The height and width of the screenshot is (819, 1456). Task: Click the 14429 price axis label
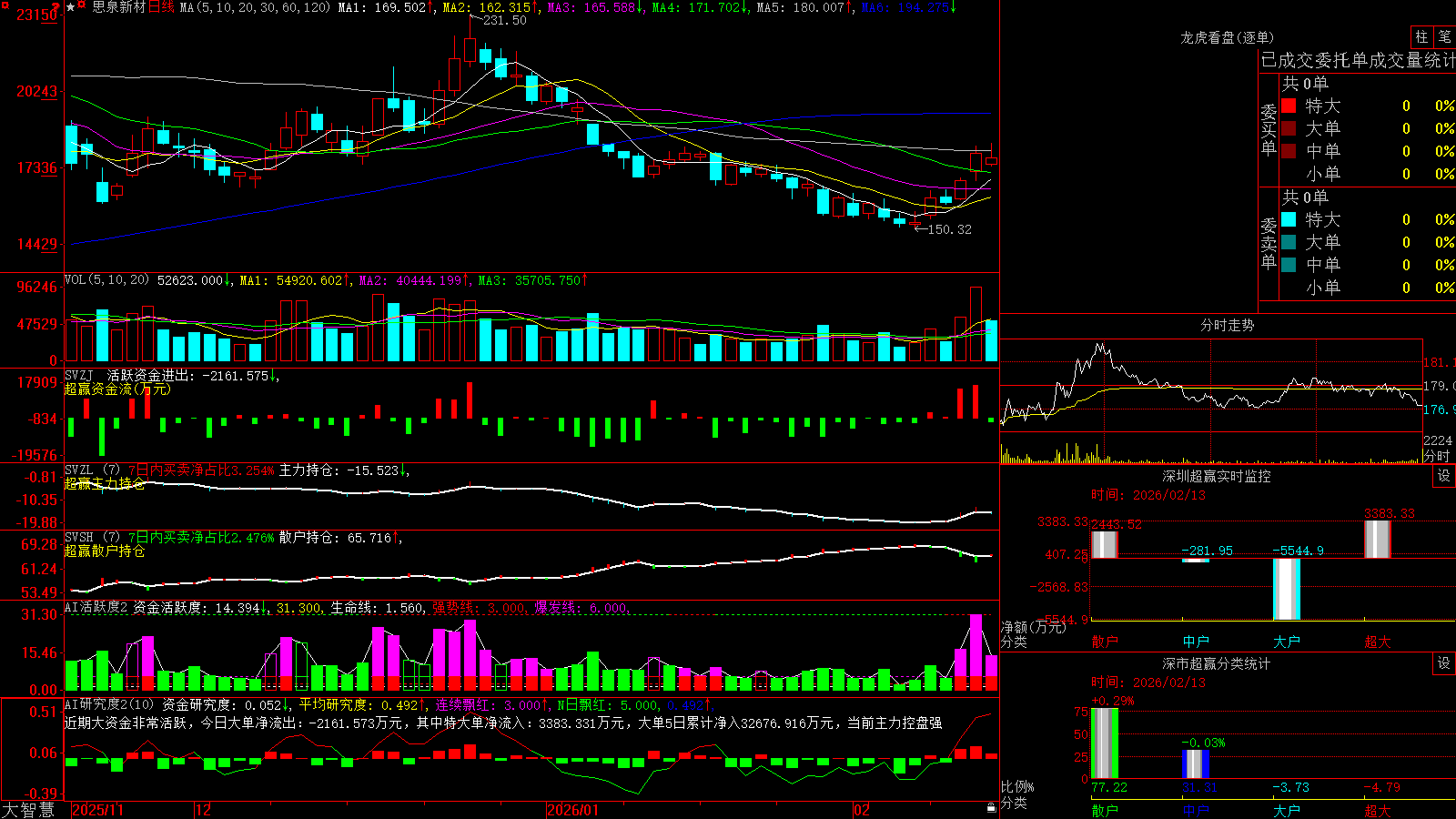(36, 244)
